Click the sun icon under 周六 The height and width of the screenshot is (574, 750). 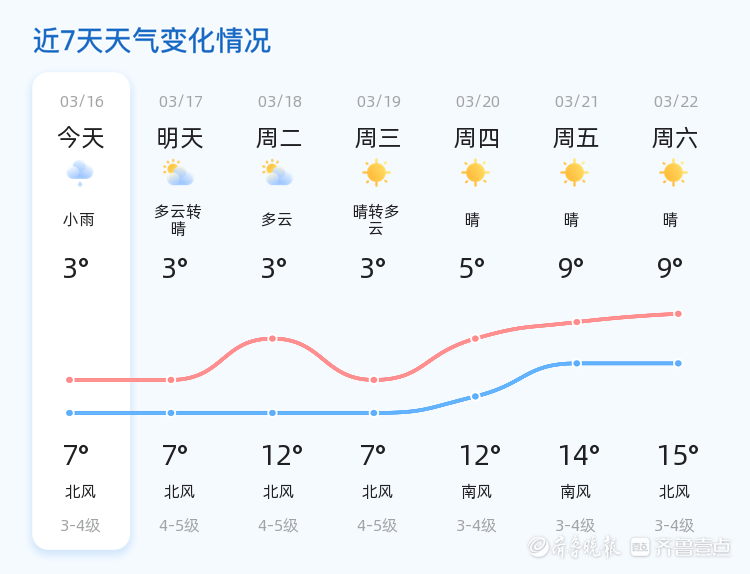point(673,172)
